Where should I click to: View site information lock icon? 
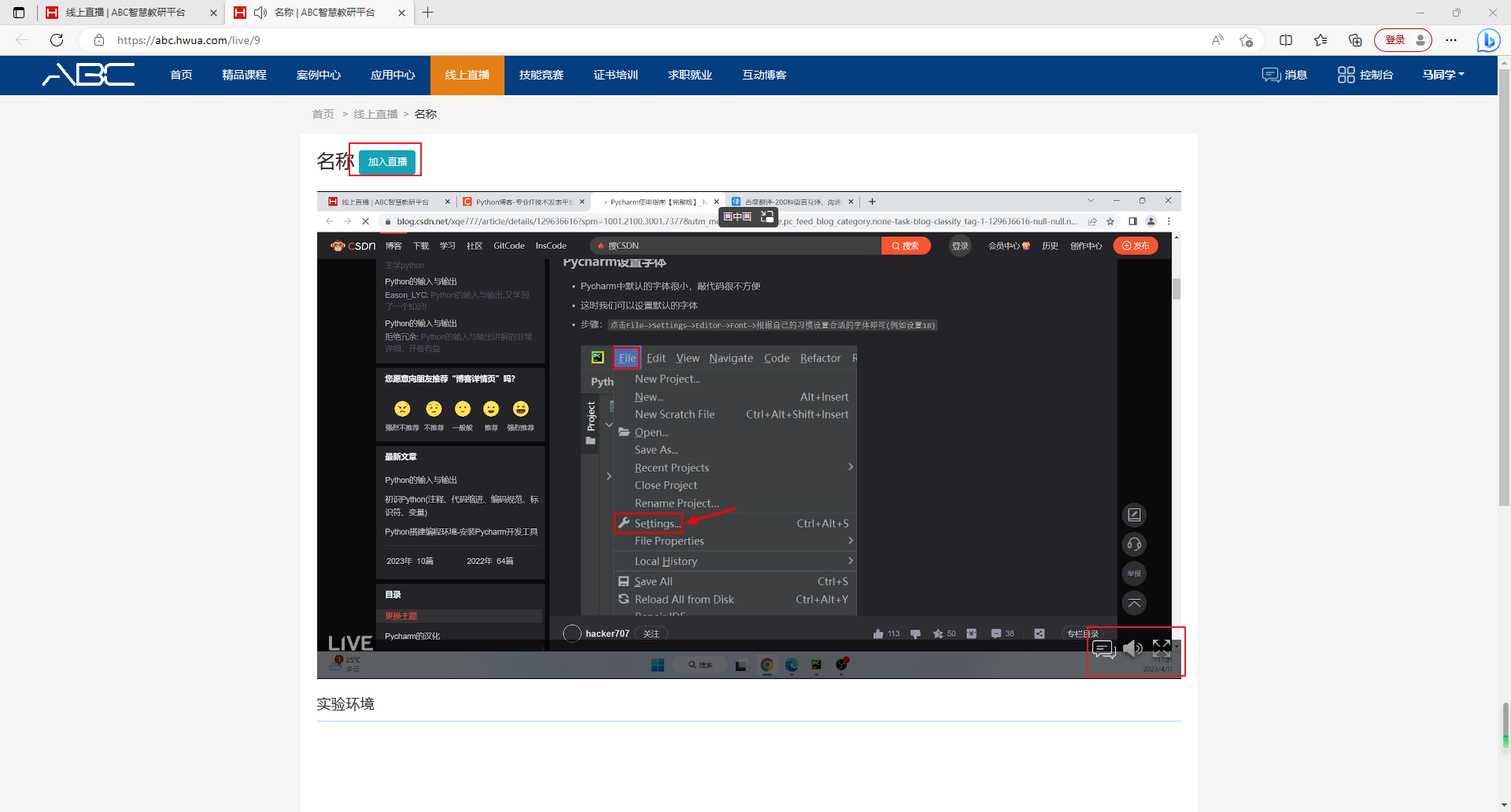99,40
